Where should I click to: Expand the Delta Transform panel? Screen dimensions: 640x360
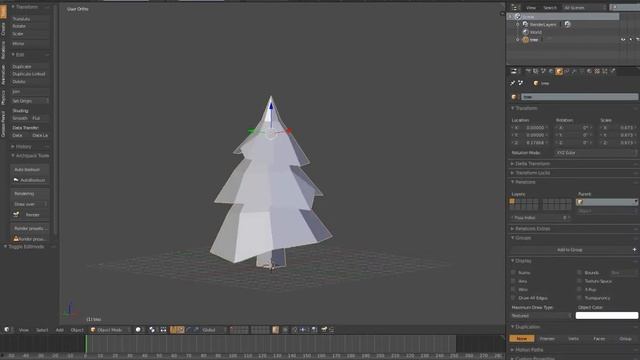[x=532, y=164]
